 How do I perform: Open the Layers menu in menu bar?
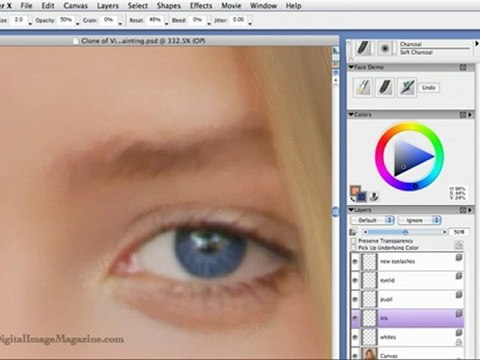(x=108, y=6)
